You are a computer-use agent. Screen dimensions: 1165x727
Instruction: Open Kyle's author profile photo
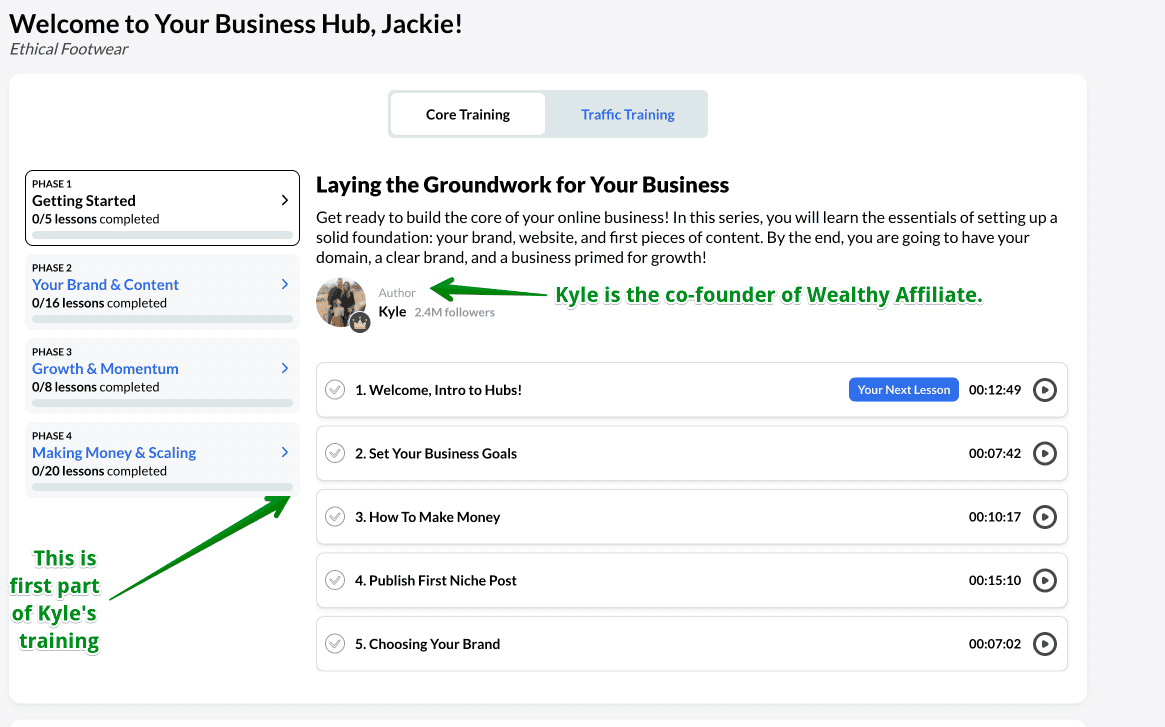[x=340, y=302]
